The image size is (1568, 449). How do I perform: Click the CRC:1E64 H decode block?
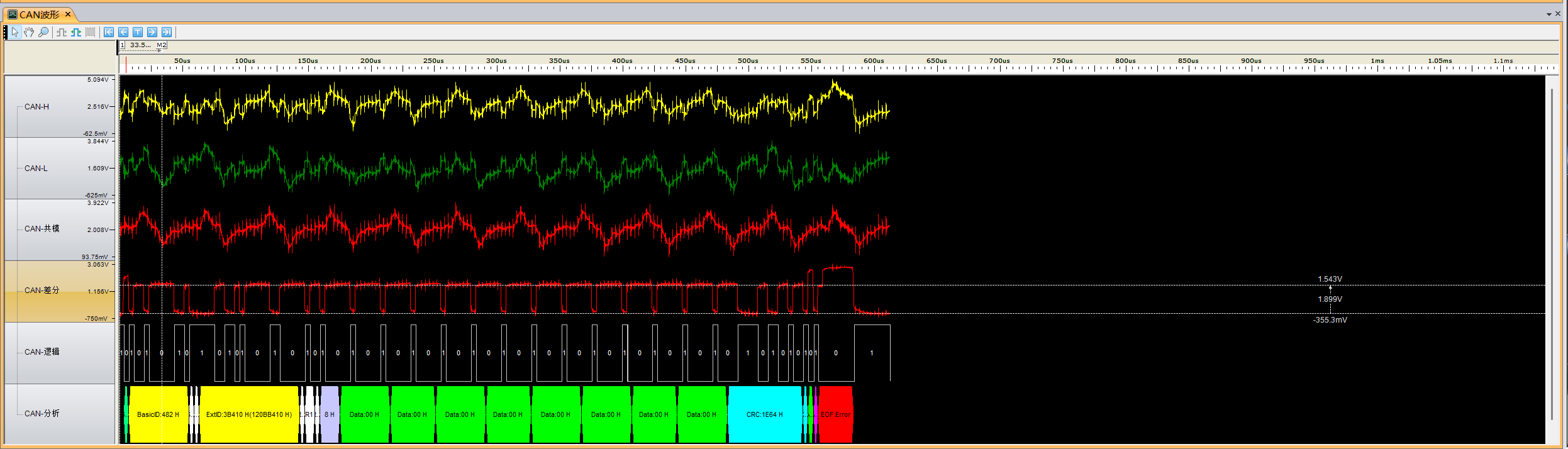click(765, 414)
